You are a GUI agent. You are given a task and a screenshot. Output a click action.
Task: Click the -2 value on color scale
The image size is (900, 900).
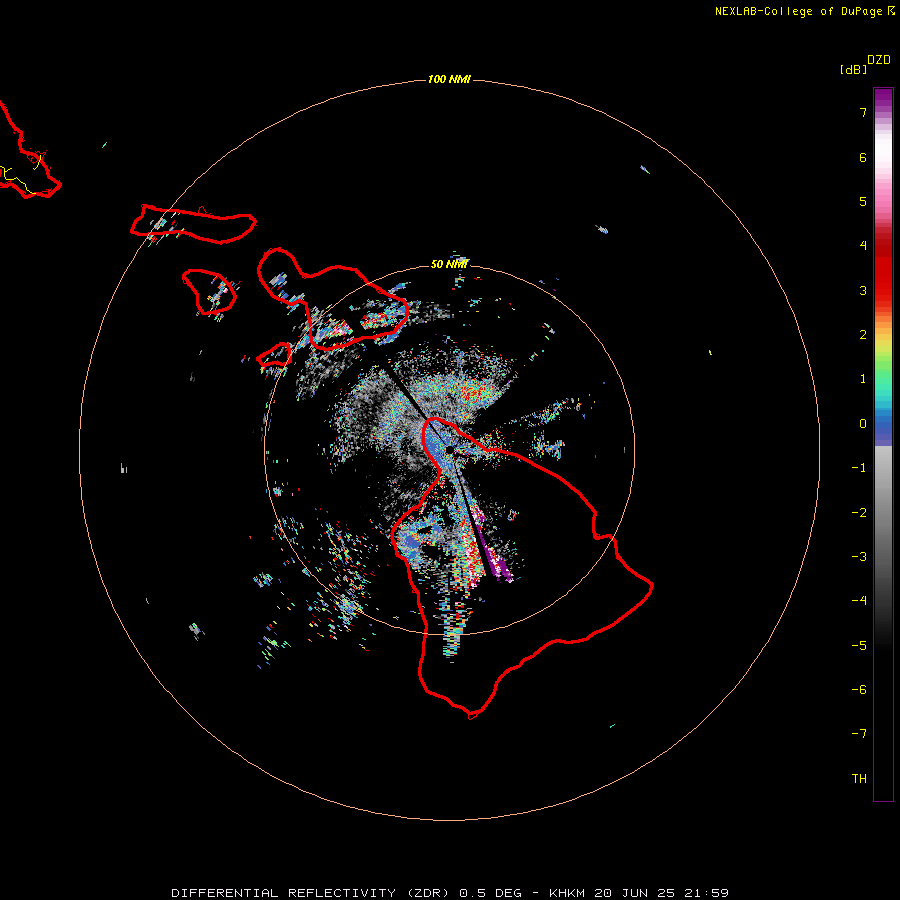click(859, 513)
